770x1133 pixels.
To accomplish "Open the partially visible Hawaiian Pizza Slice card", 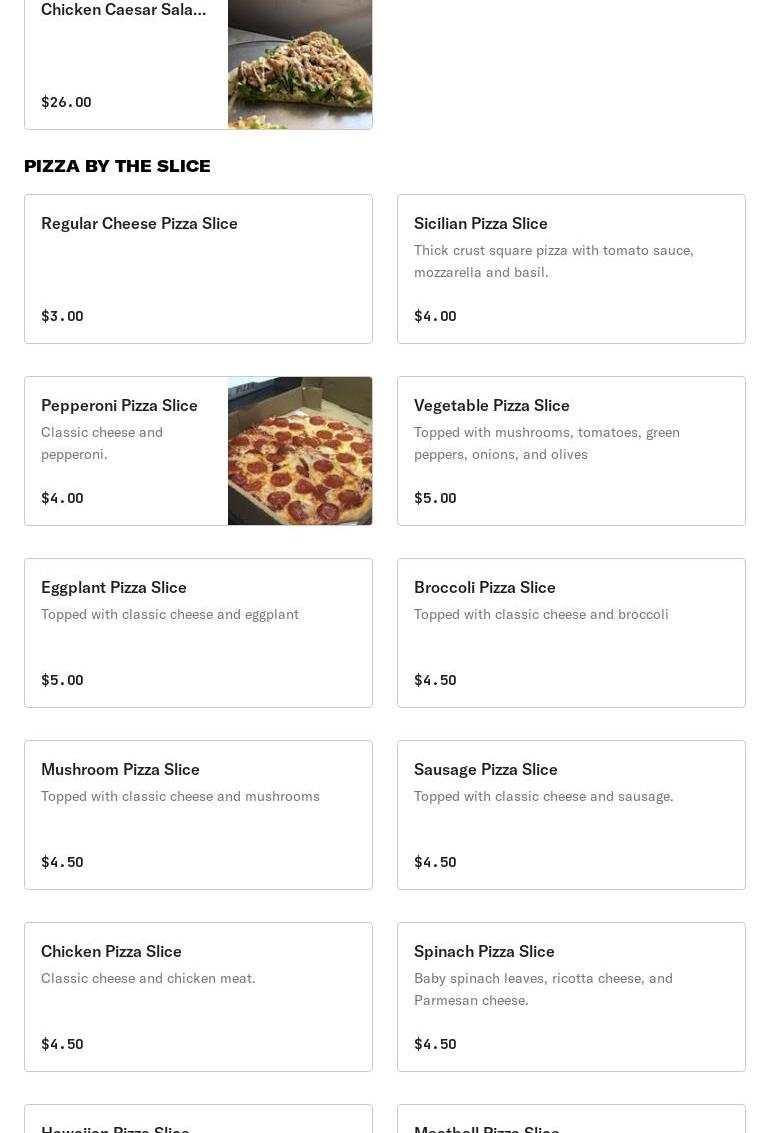I will point(199,1119).
